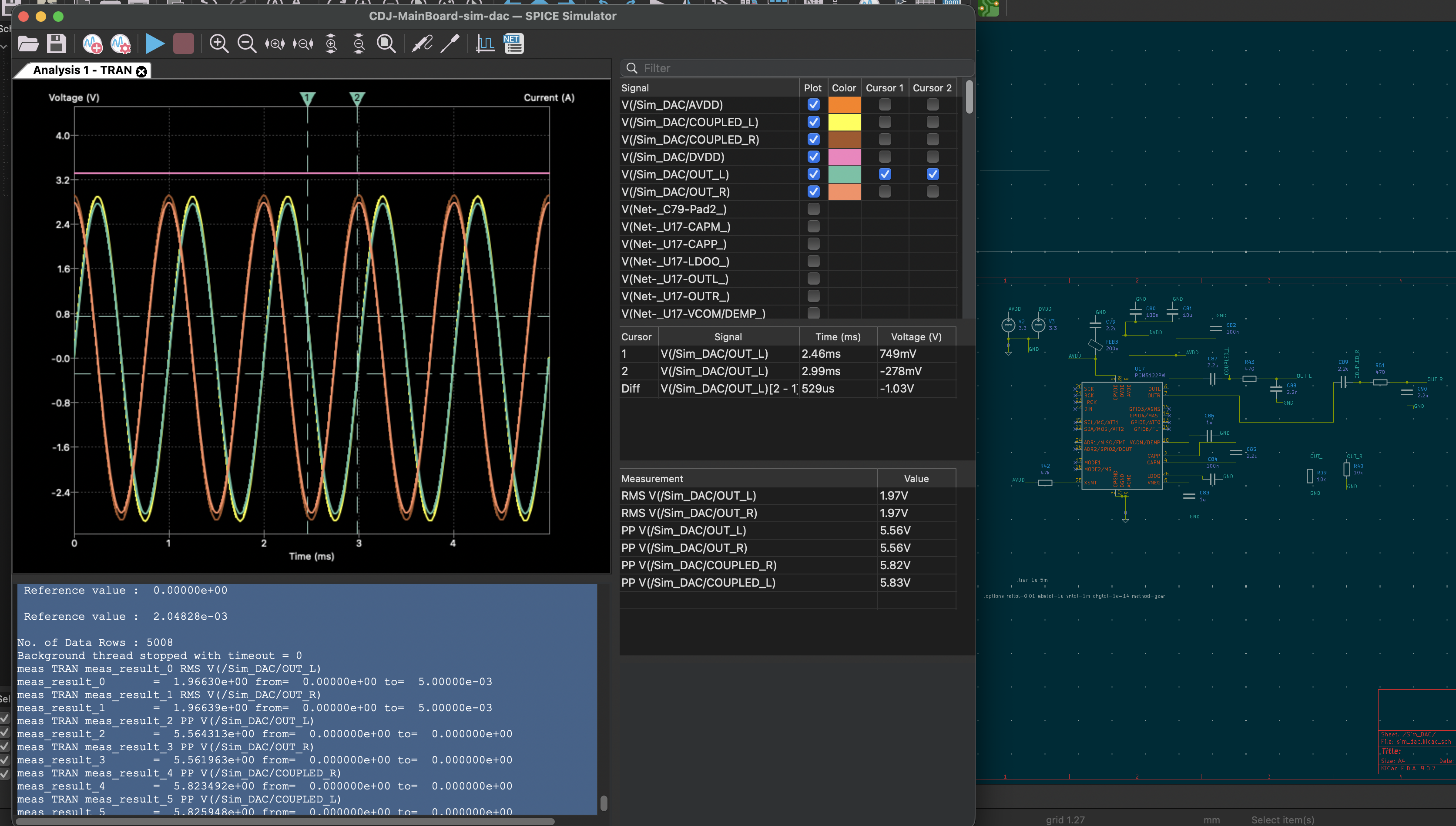Save the simulation workbook with the floppy icon
This screenshot has height=826, width=1456.
coord(56,44)
